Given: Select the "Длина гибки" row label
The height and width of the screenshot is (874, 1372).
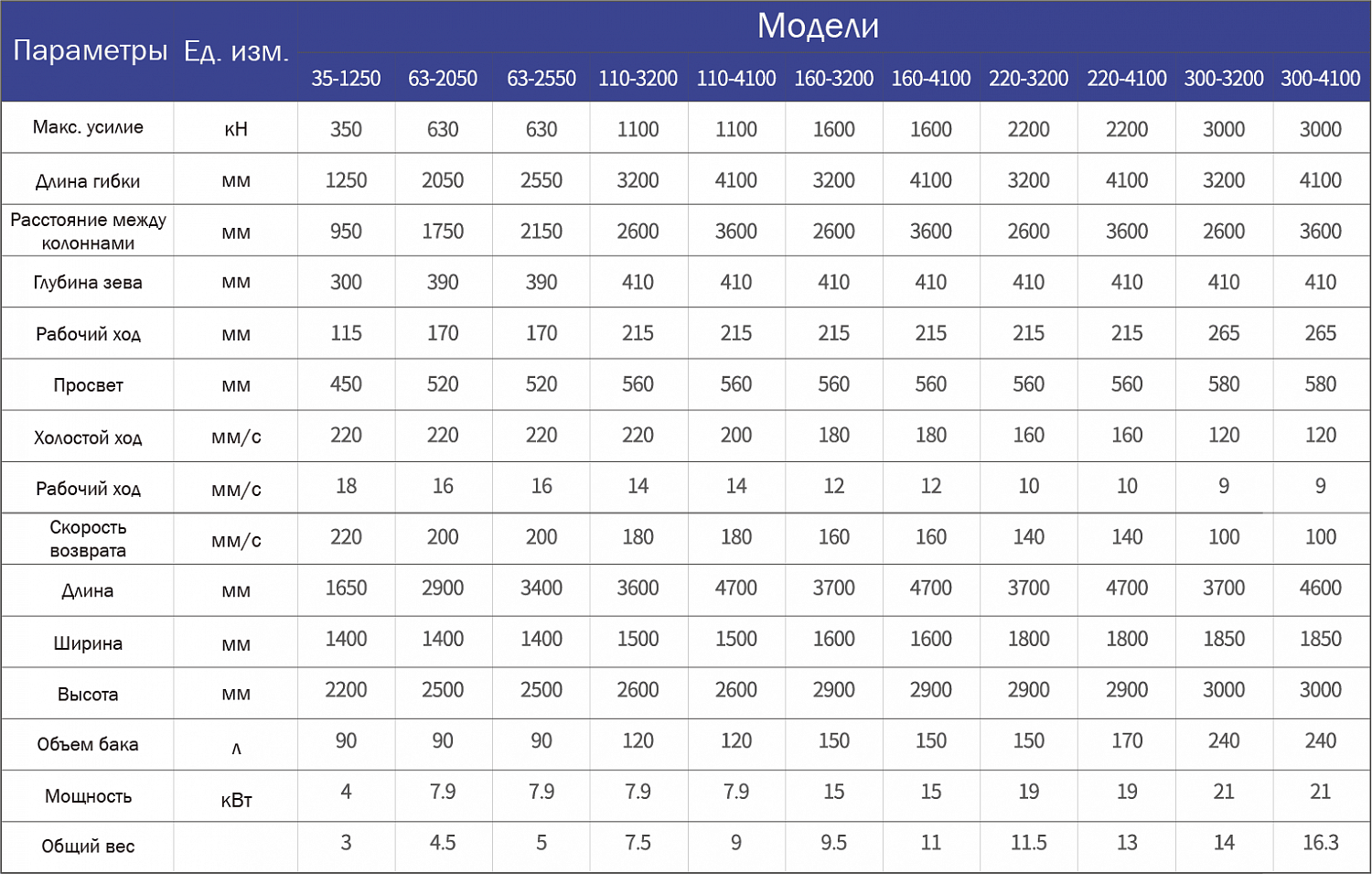Looking at the screenshot, I should point(88,181).
